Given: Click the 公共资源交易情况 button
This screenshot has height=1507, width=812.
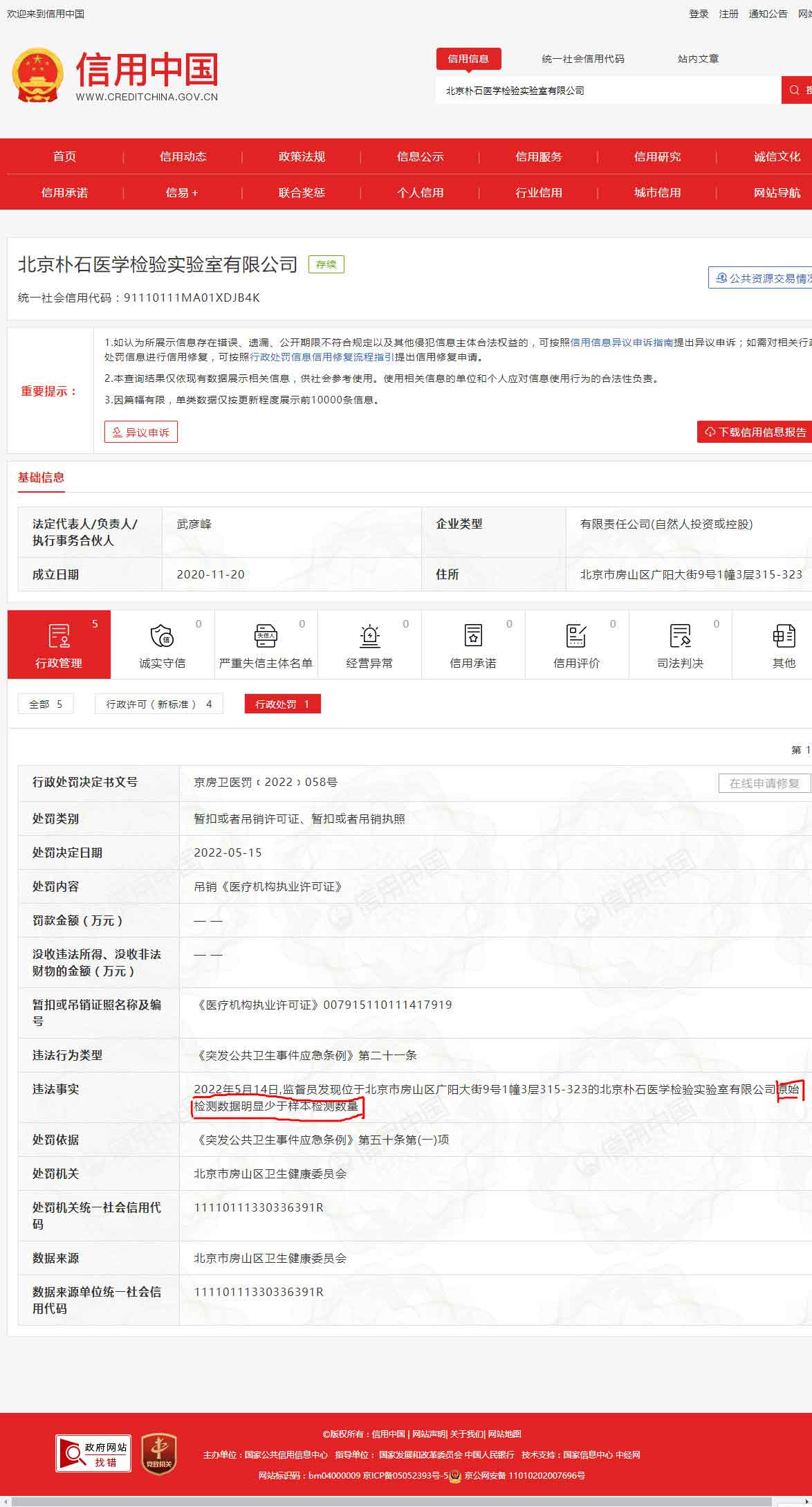Looking at the screenshot, I should coord(760,277).
